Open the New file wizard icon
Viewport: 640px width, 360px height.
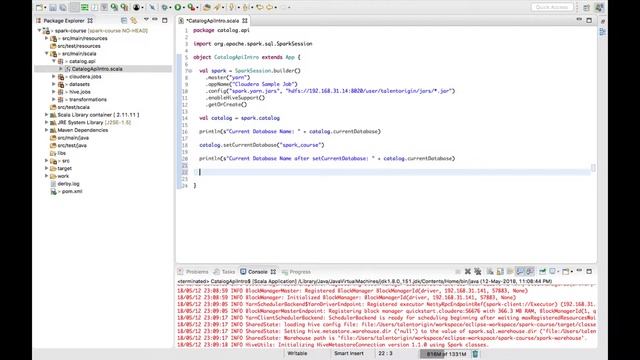(39, 7)
